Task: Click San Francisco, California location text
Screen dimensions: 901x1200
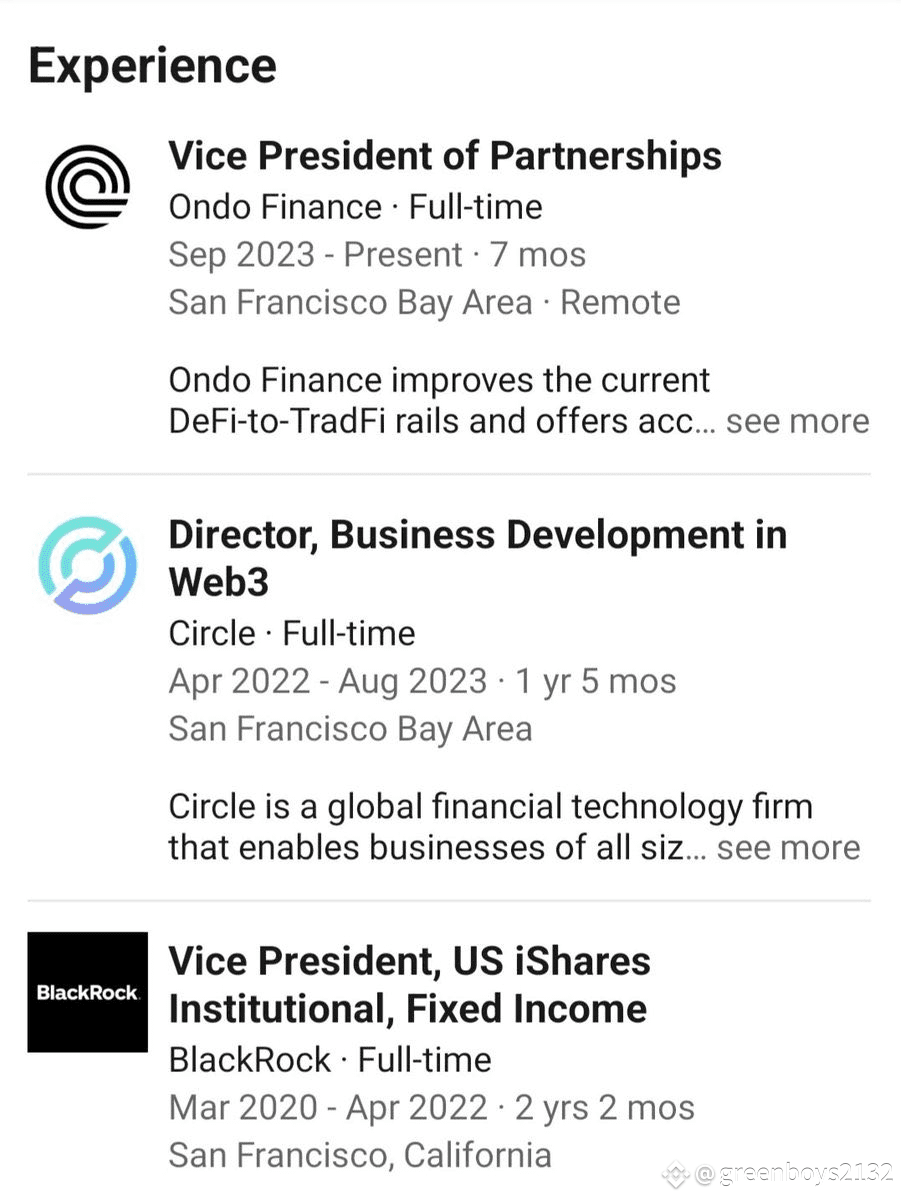Action: click(x=359, y=1156)
